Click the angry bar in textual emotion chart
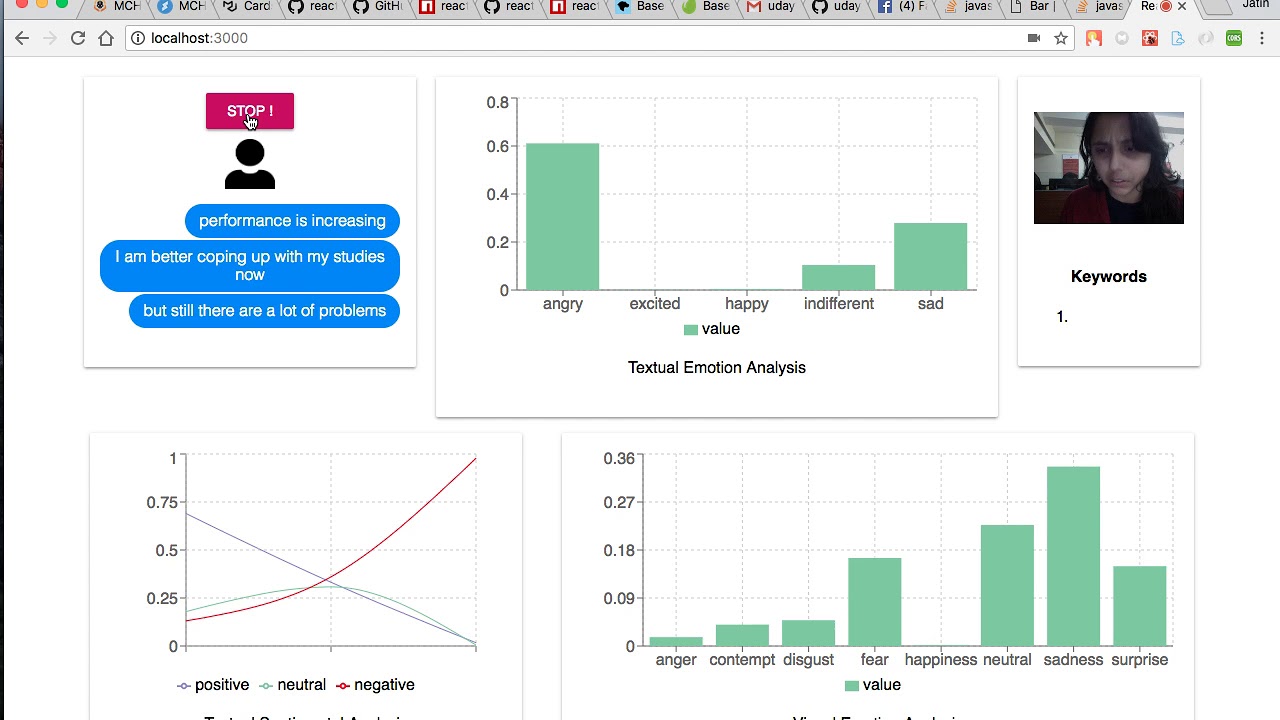 click(x=563, y=217)
